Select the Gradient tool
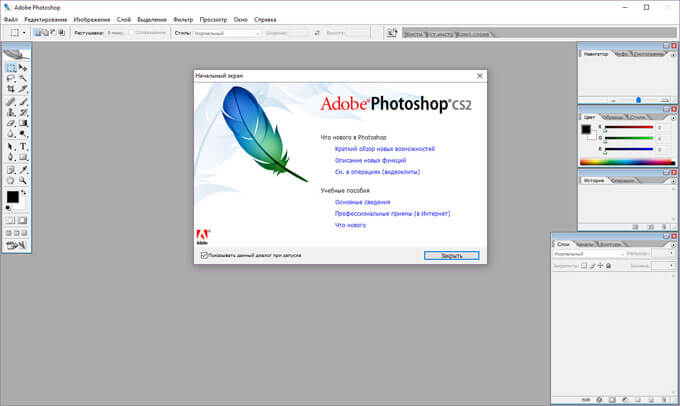Image resolution: width=680 pixels, height=406 pixels. (23, 123)
